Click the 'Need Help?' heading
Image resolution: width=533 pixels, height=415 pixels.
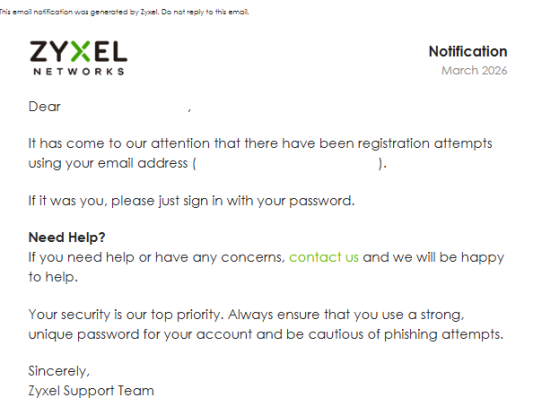[67, 237]
